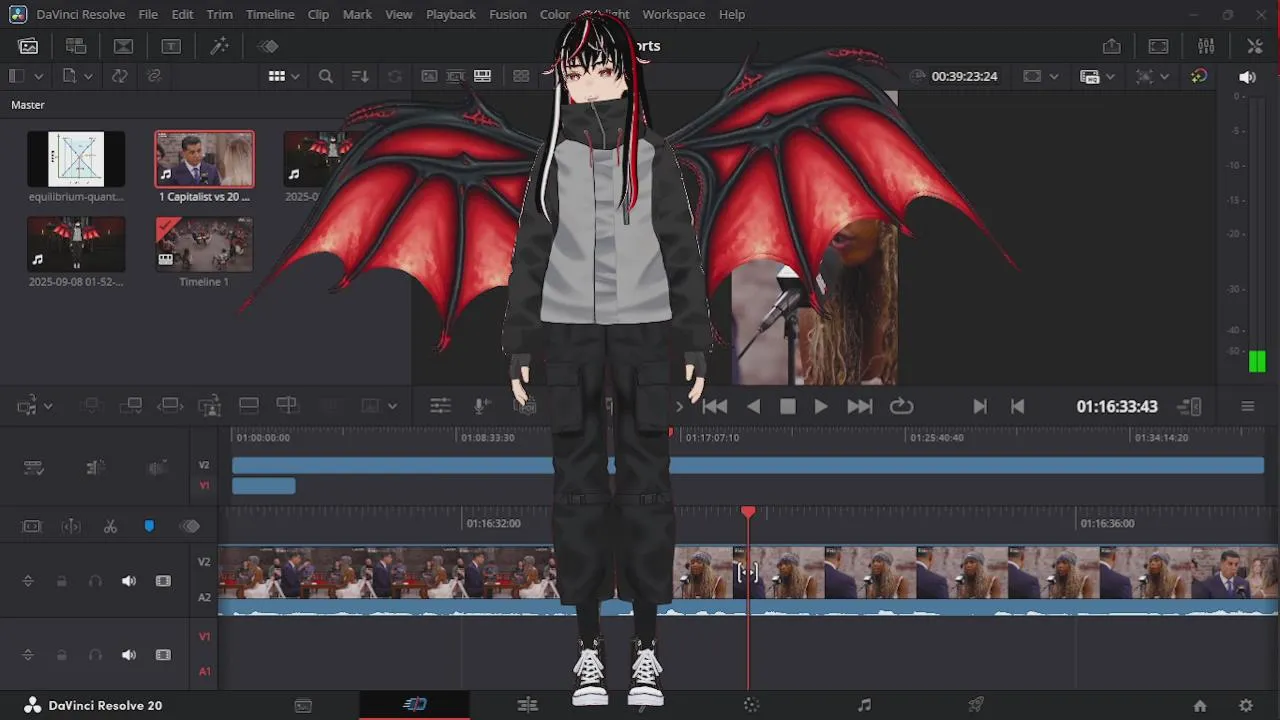The height and width of the screenshot is (720, 1280).
Task: Expand the track height arrows on V2/A2
Action: [x=28, y=581]
